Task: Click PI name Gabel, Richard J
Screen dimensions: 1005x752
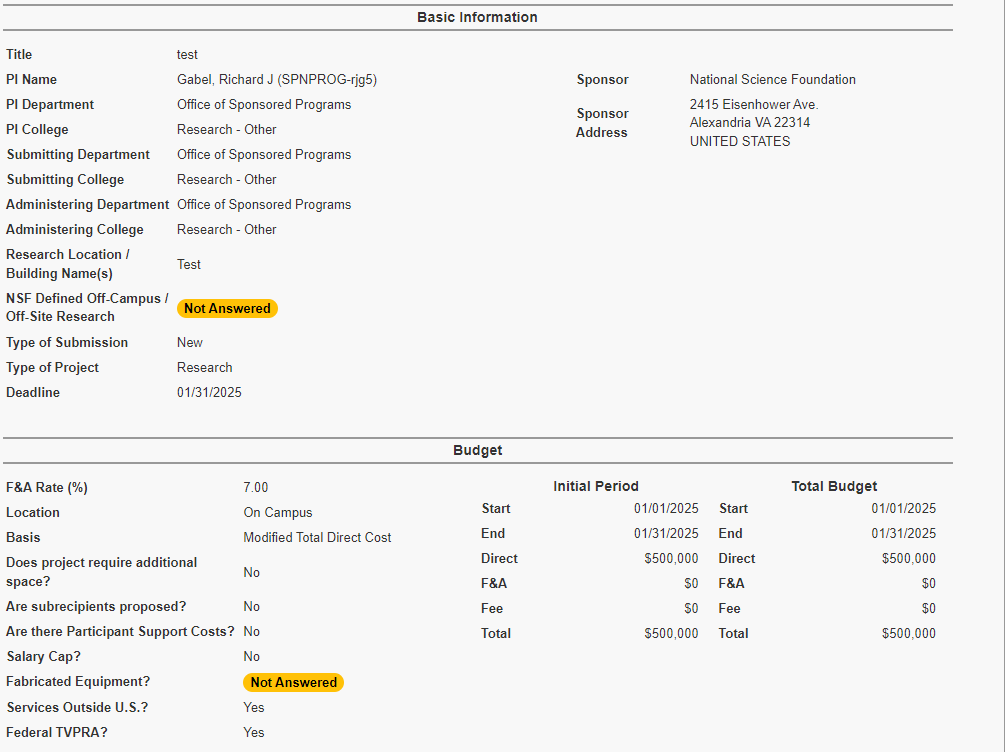Action: (x=277, y=80)
